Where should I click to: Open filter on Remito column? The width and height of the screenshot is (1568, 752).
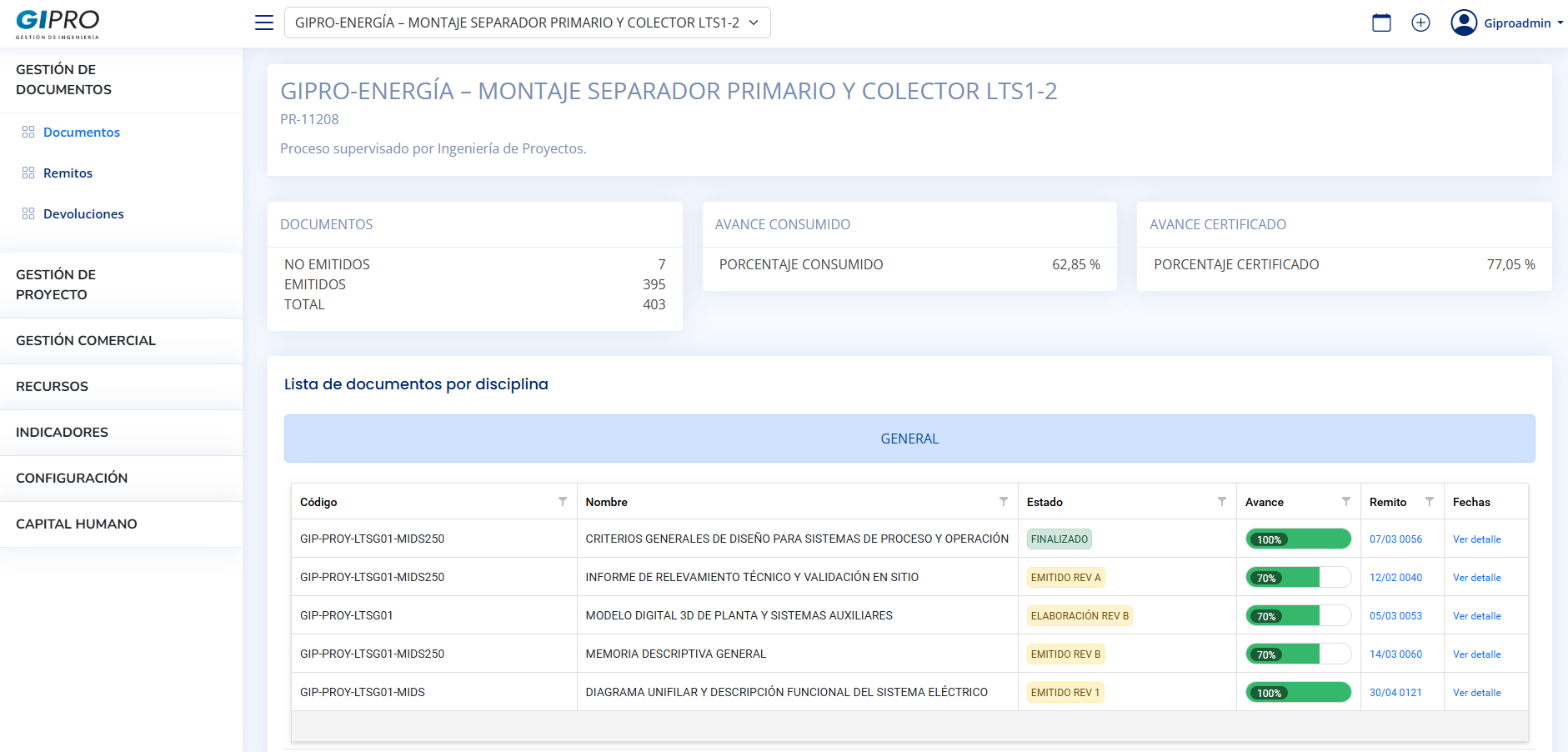1430,501
